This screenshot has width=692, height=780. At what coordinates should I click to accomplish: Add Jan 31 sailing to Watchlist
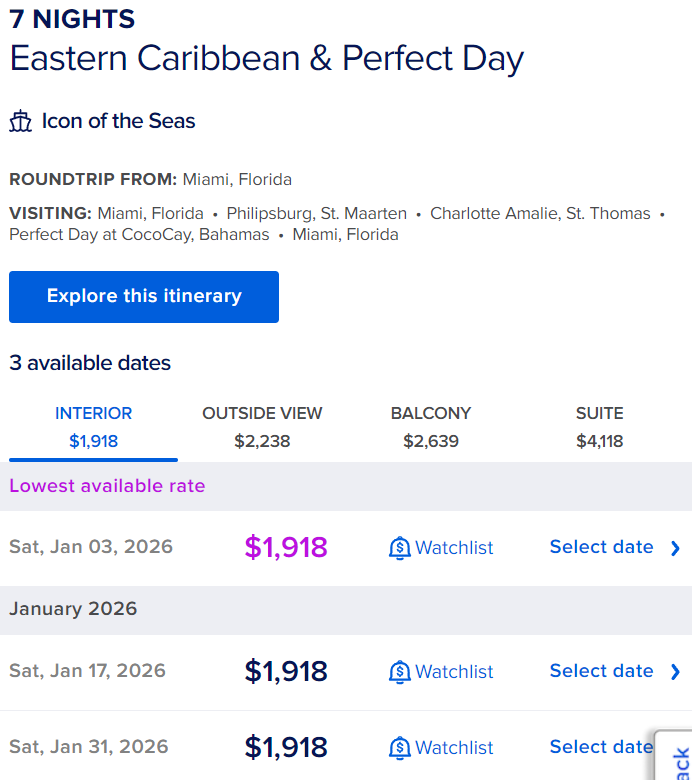pos(441,748)
